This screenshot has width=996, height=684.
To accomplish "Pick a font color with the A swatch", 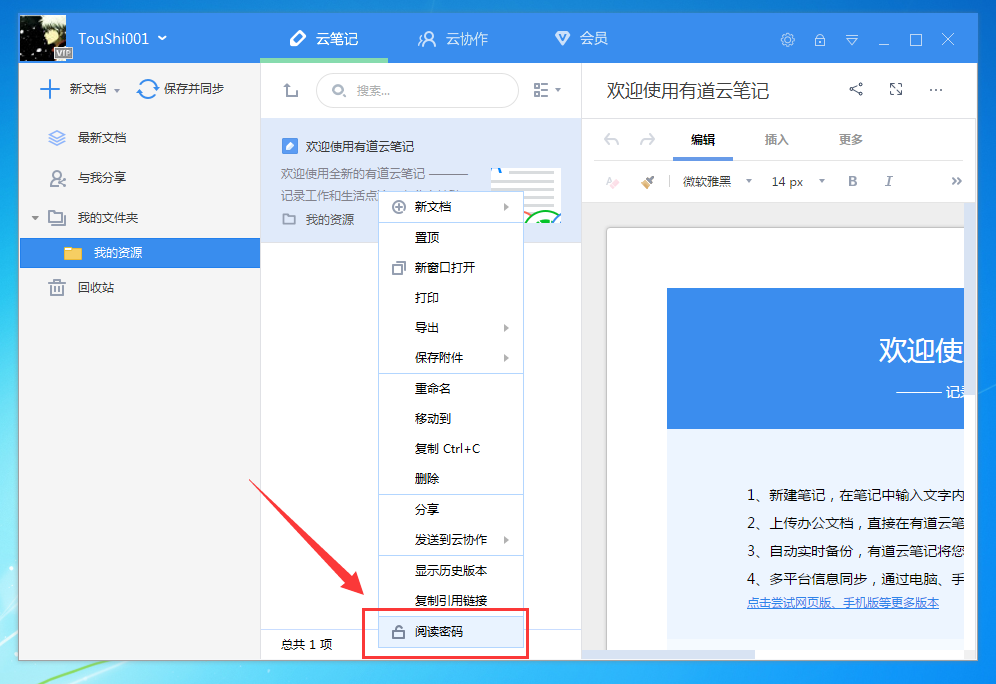I will point(612,181).
